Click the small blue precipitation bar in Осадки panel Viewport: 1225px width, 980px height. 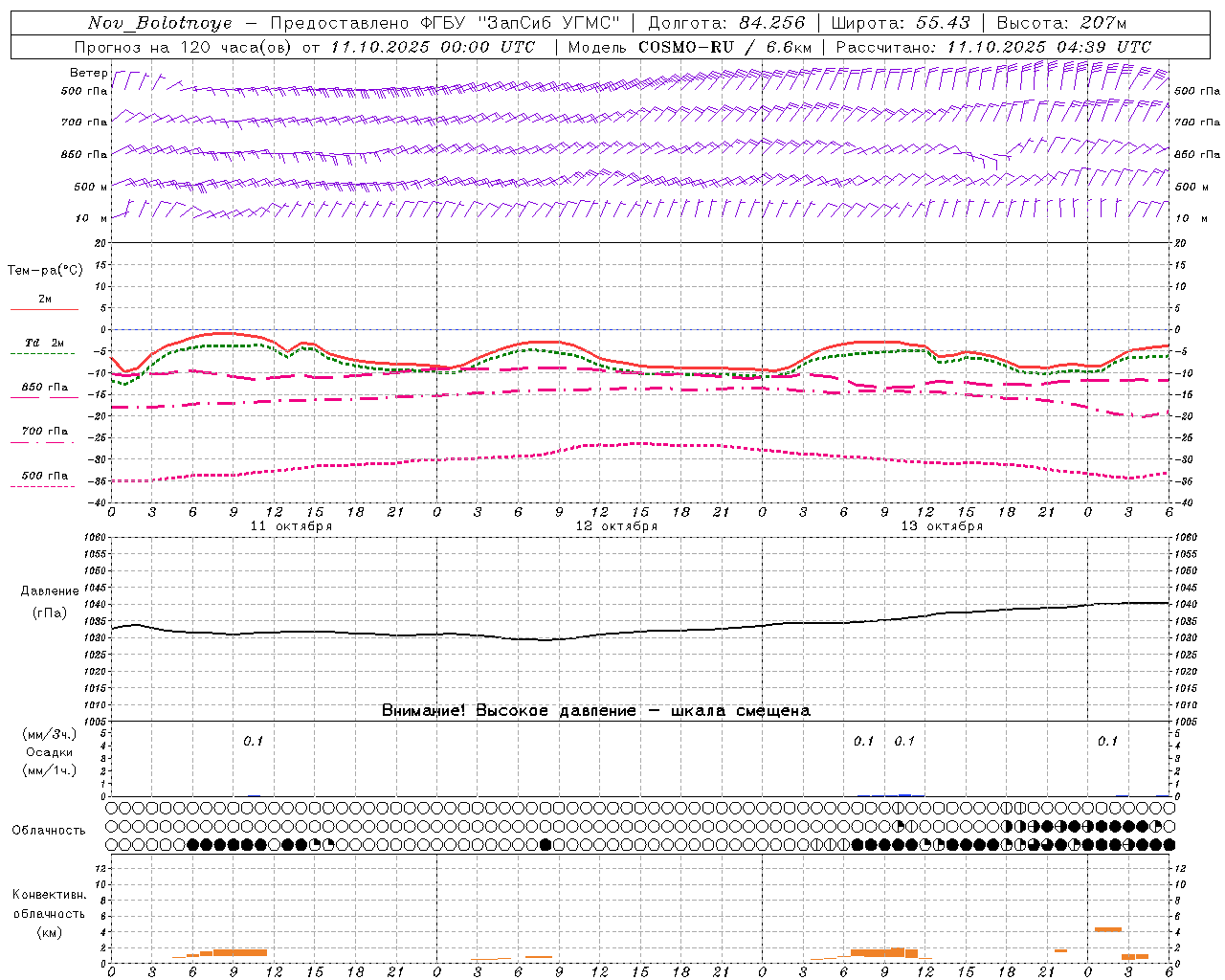pyautogui.click(x=904, y=795)
